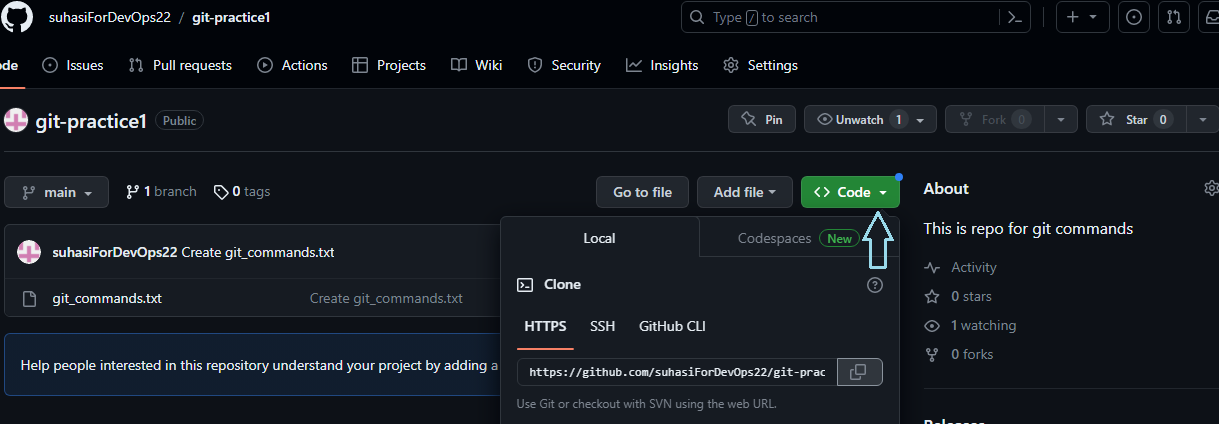
Task: Open the git_commands.txt file link
Action: click(107, 298)
